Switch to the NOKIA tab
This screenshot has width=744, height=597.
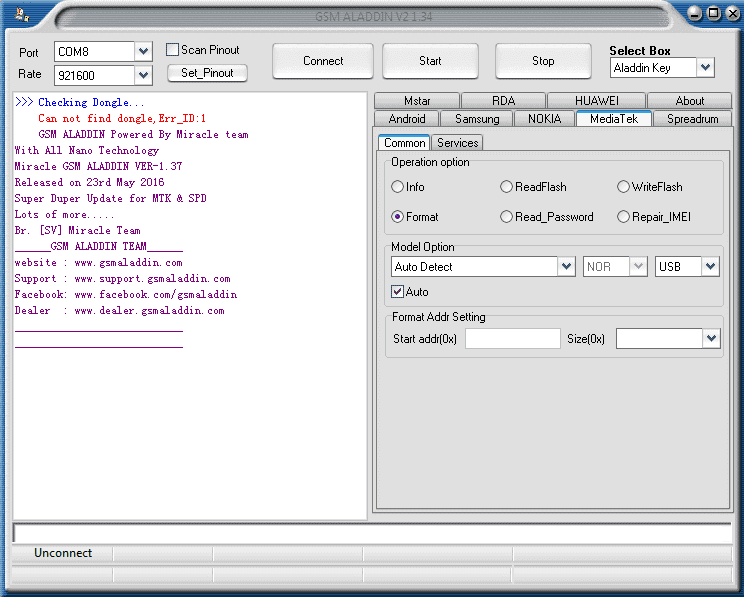tap(544, 119)
